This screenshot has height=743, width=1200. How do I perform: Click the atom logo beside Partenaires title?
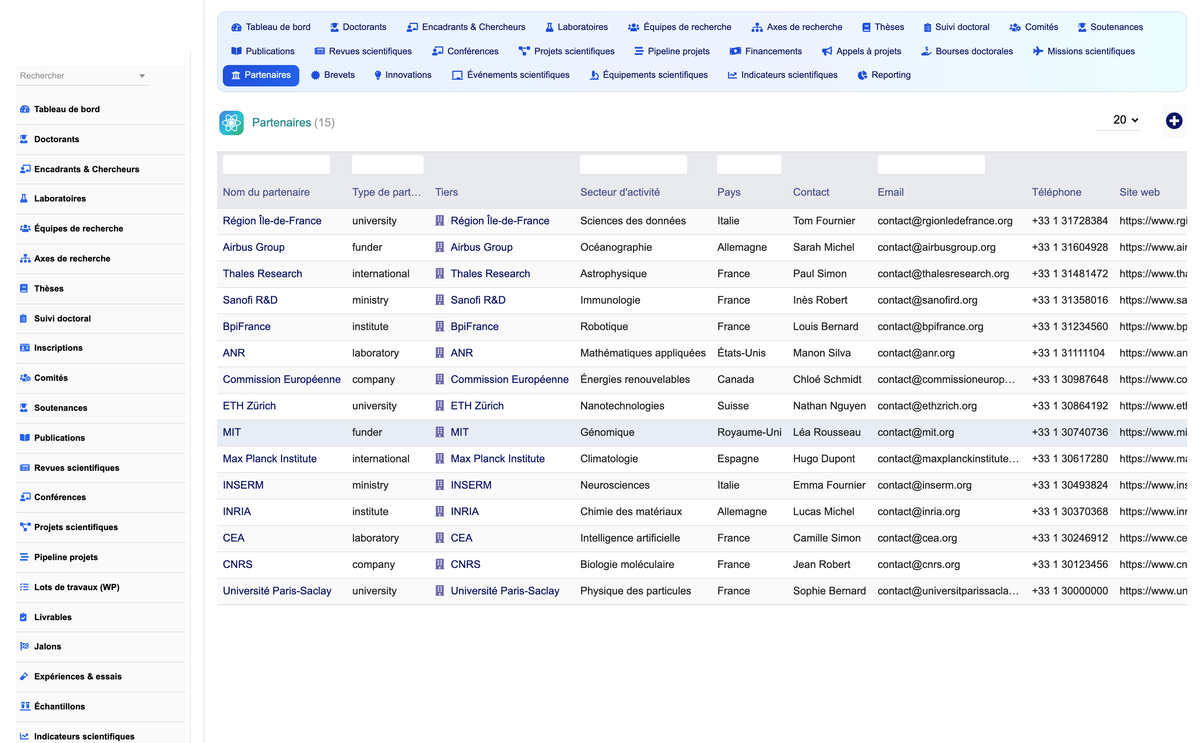tap(231, 123)
